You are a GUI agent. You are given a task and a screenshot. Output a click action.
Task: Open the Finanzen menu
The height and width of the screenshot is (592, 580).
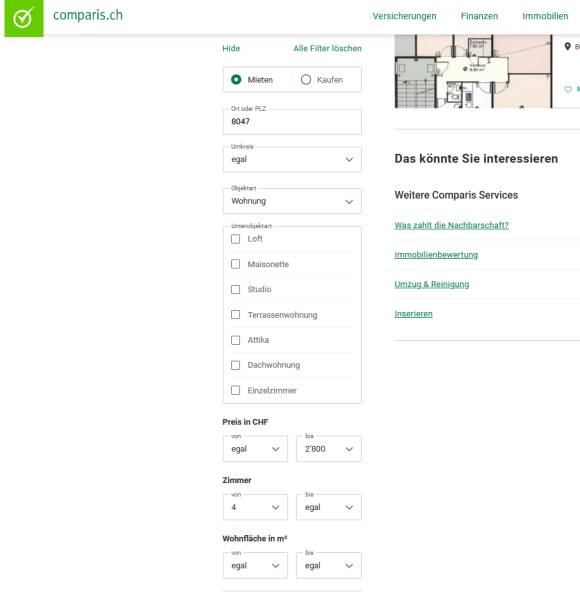[479, 16]
